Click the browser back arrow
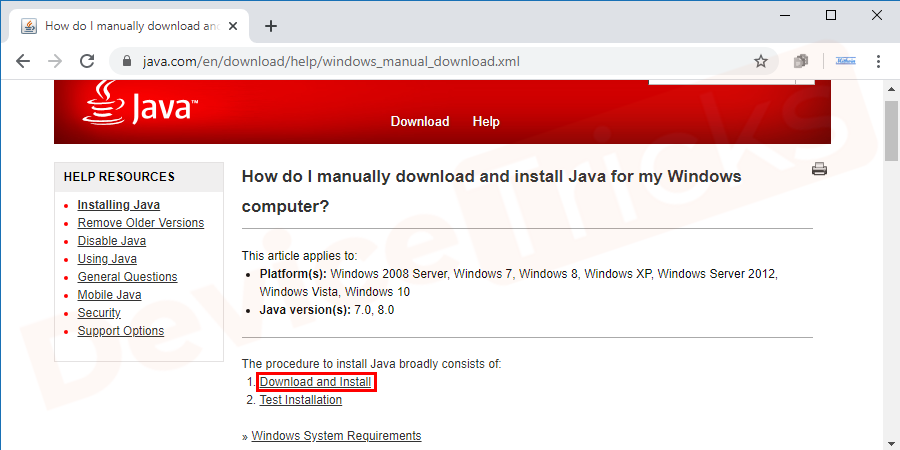This screenshot has height=450, width=900. click(23, 61)
